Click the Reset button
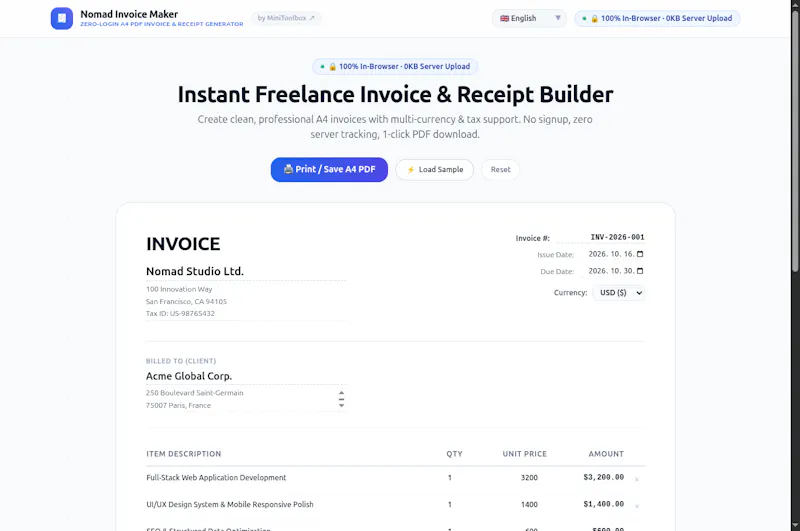This screenshot has width=800, height=531. tap(500, 169)
